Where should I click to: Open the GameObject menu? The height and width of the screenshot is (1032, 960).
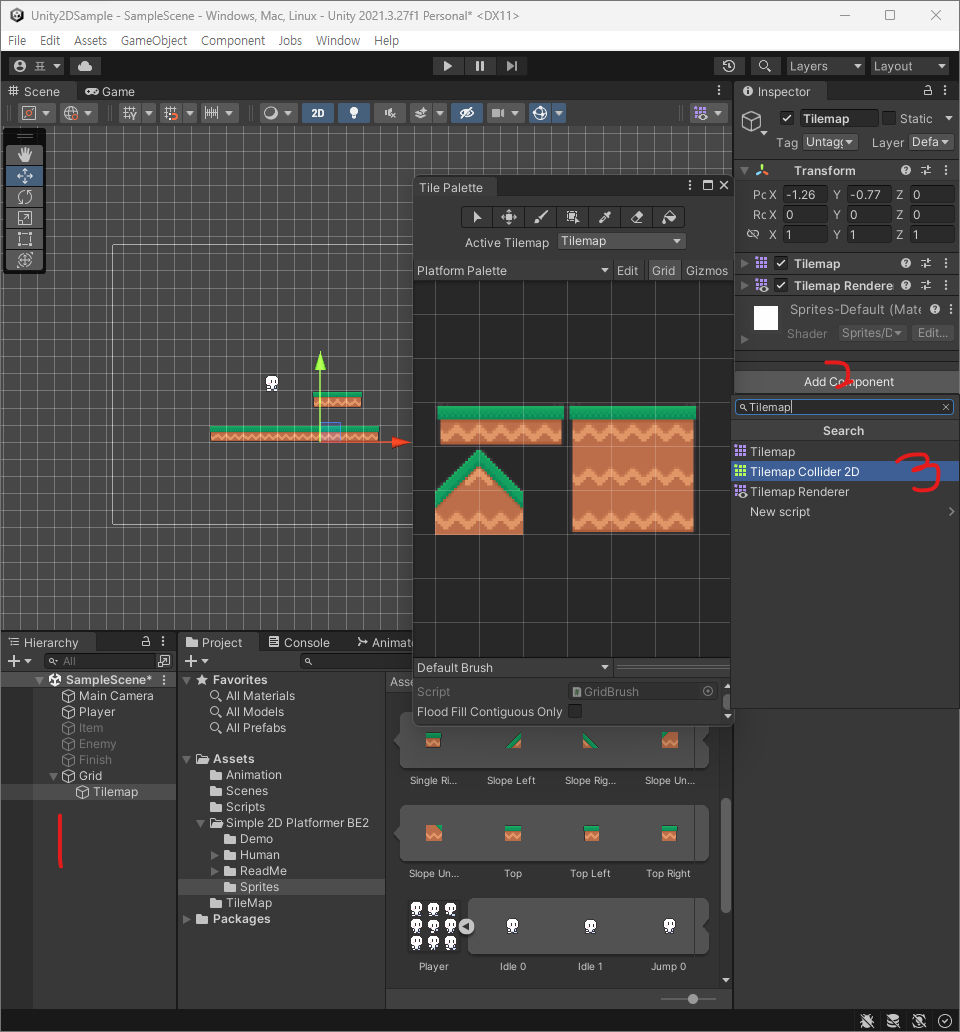coord(154,41)
